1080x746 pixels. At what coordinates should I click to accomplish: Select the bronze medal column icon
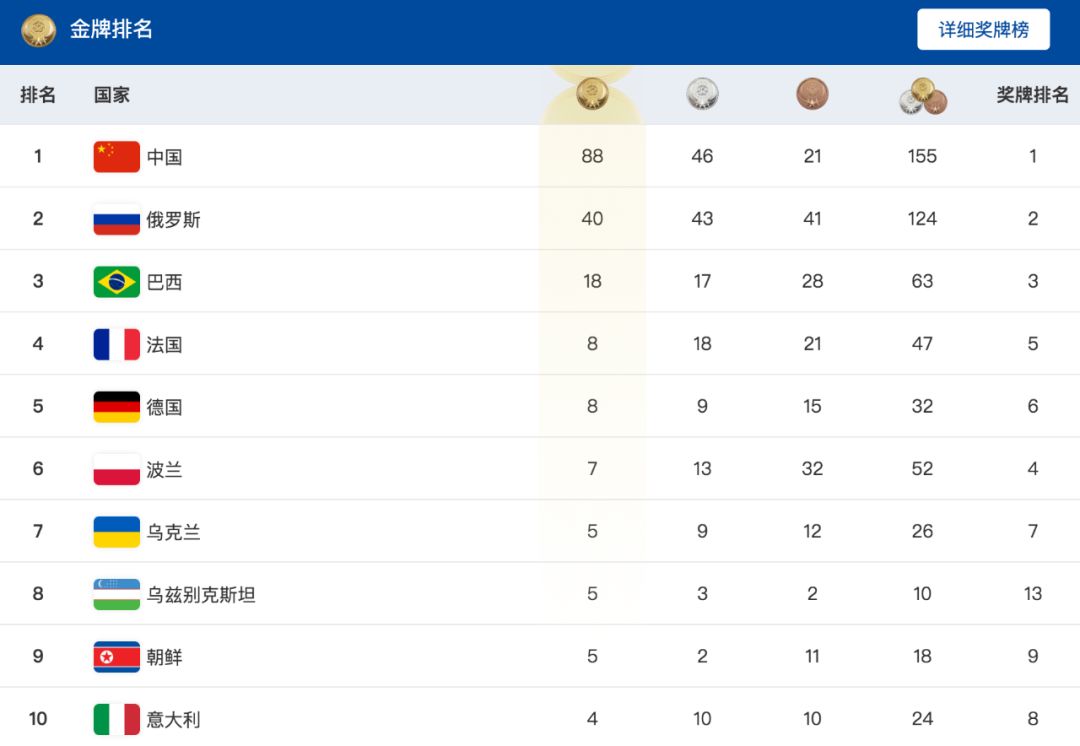[x=812, y=94]
